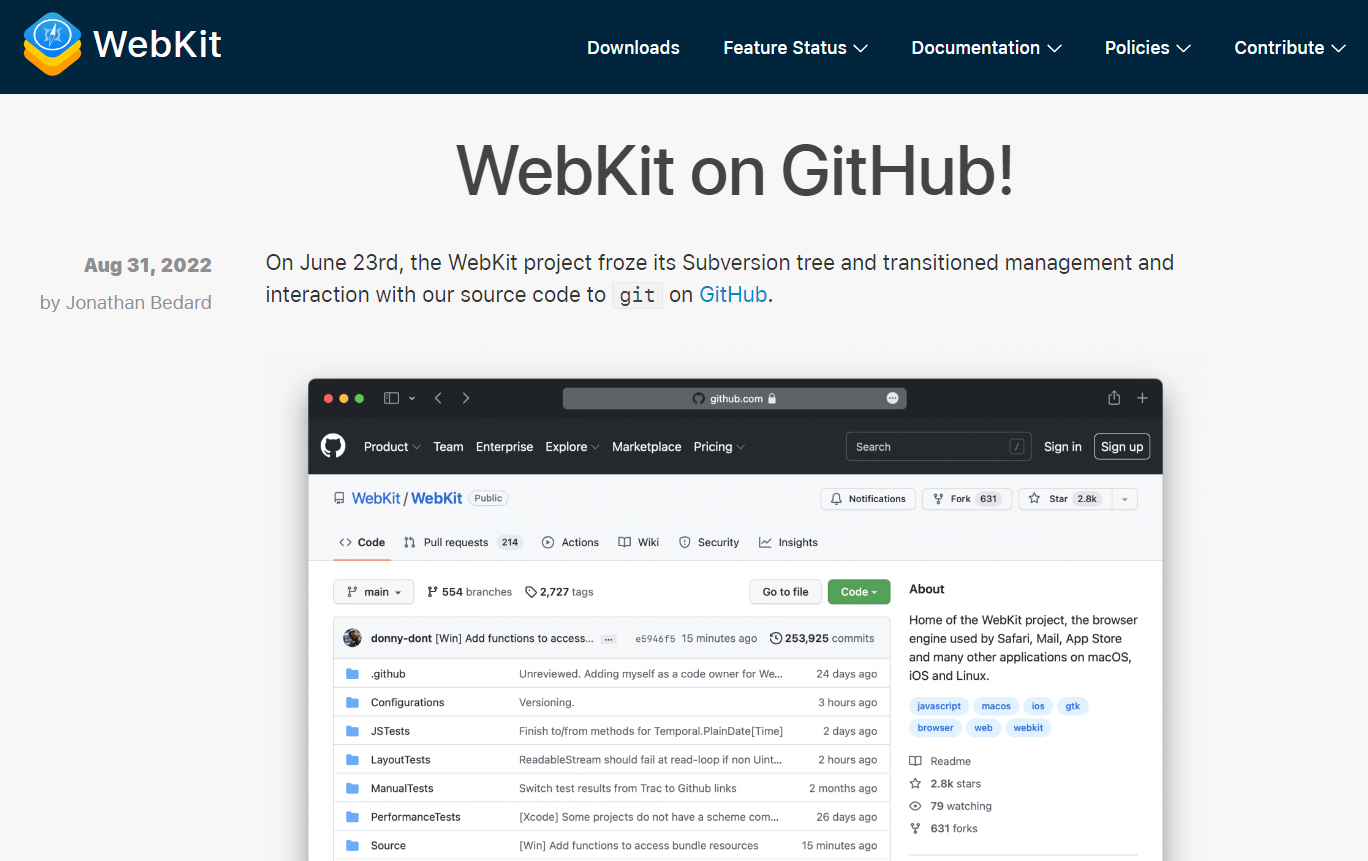This screenshot has width=1368, height=861.
Task: Click the ios topic tag
Action: point(1038,706)
